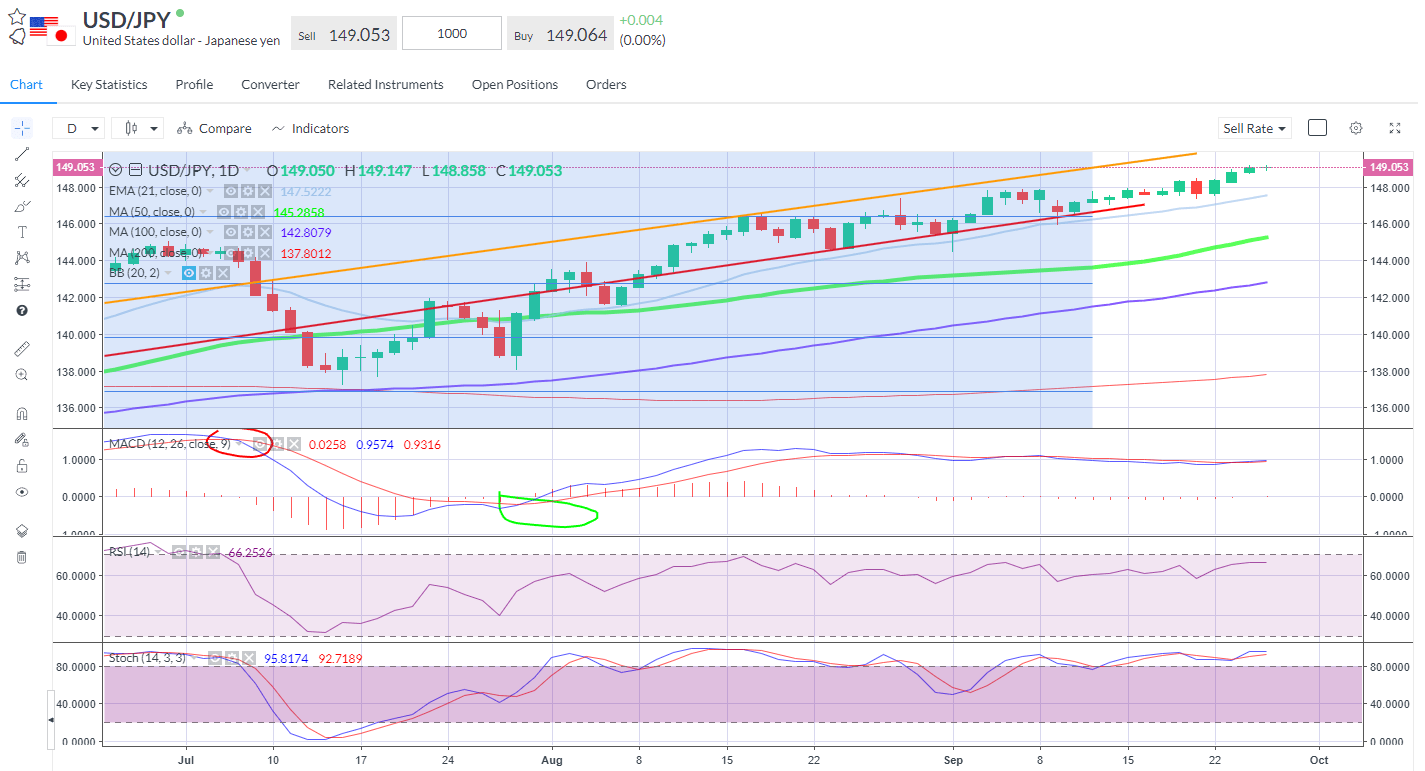Enter fullscreen chart mode

[1395, 128]
